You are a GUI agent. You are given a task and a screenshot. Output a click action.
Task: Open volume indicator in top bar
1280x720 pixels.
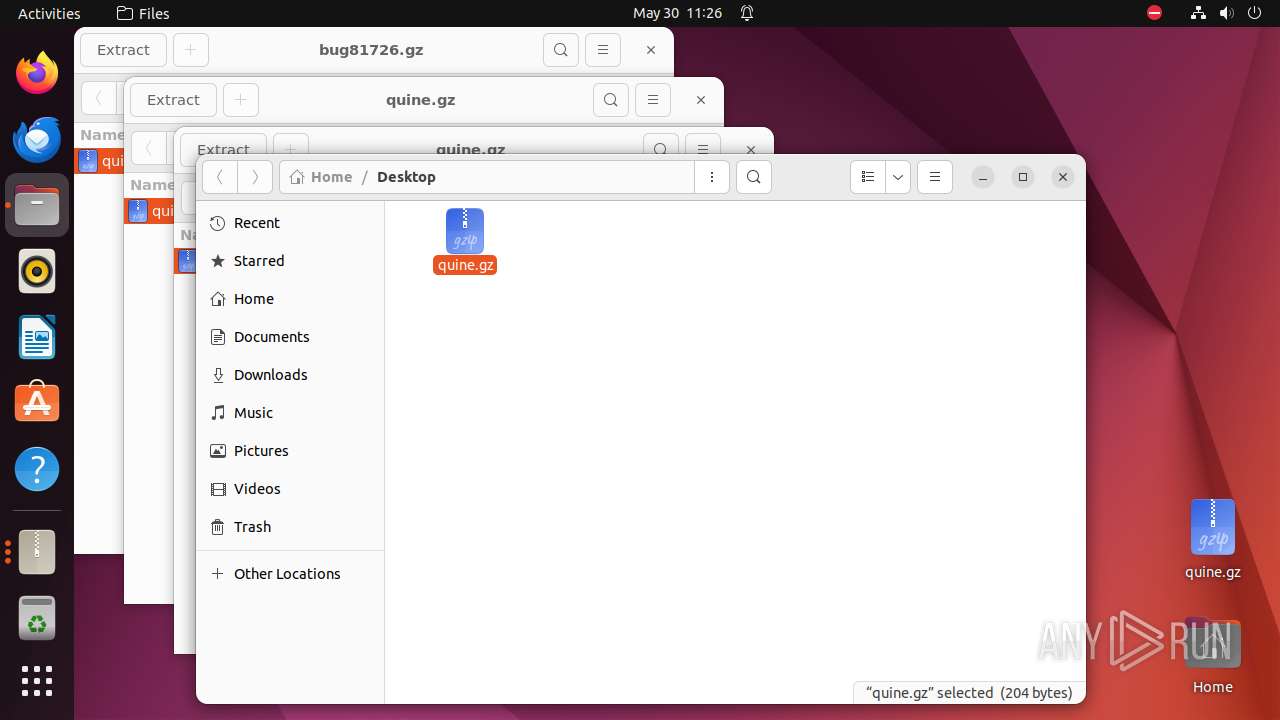point(1228,13)
